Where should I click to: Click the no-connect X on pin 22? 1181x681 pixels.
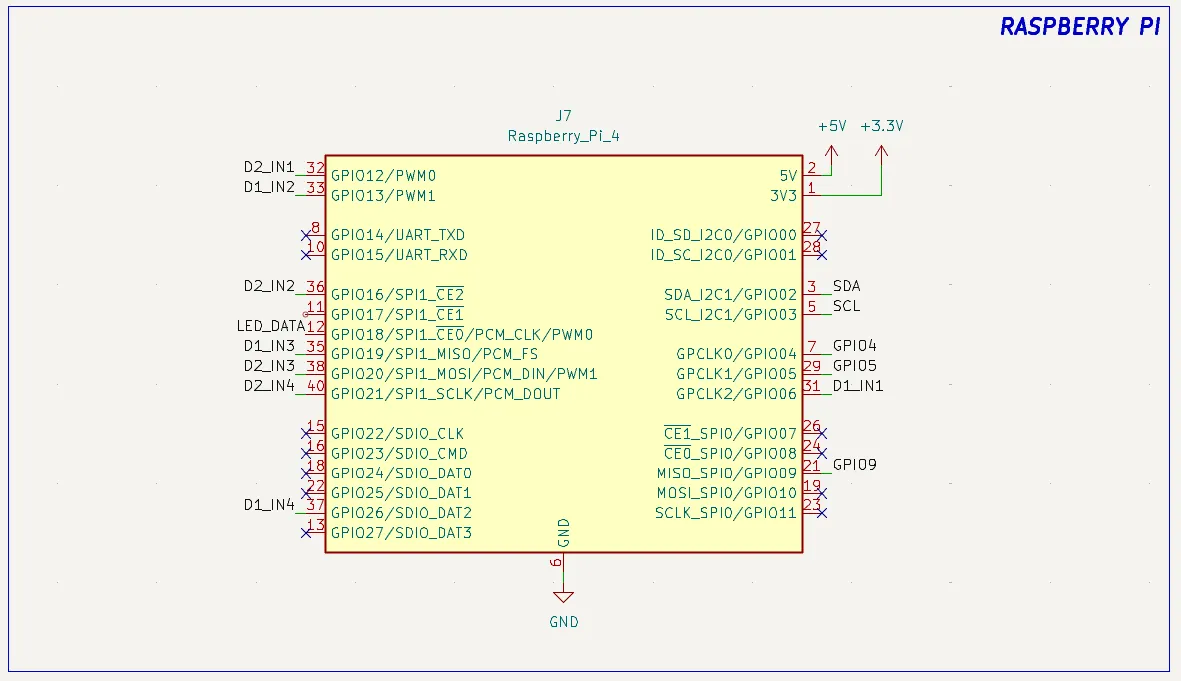pos(306,493)
